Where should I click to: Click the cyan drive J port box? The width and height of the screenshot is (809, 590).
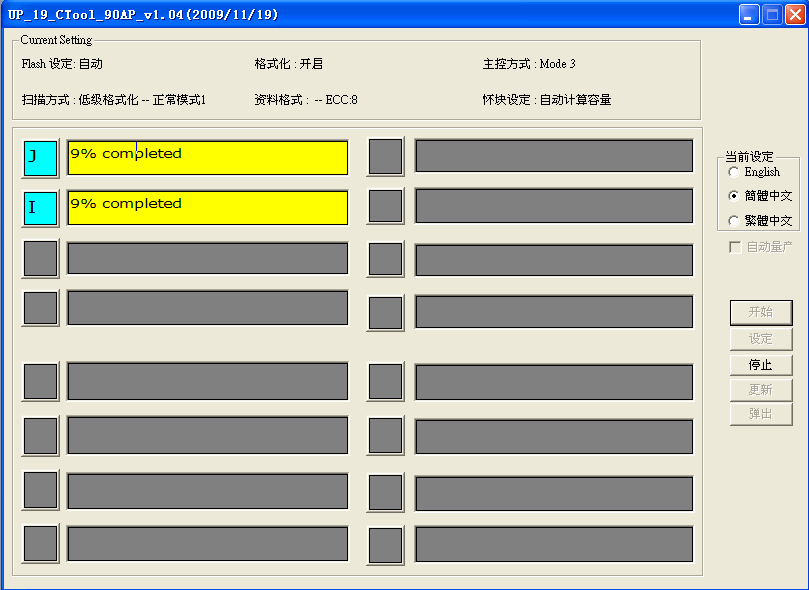tap(40, 158)
